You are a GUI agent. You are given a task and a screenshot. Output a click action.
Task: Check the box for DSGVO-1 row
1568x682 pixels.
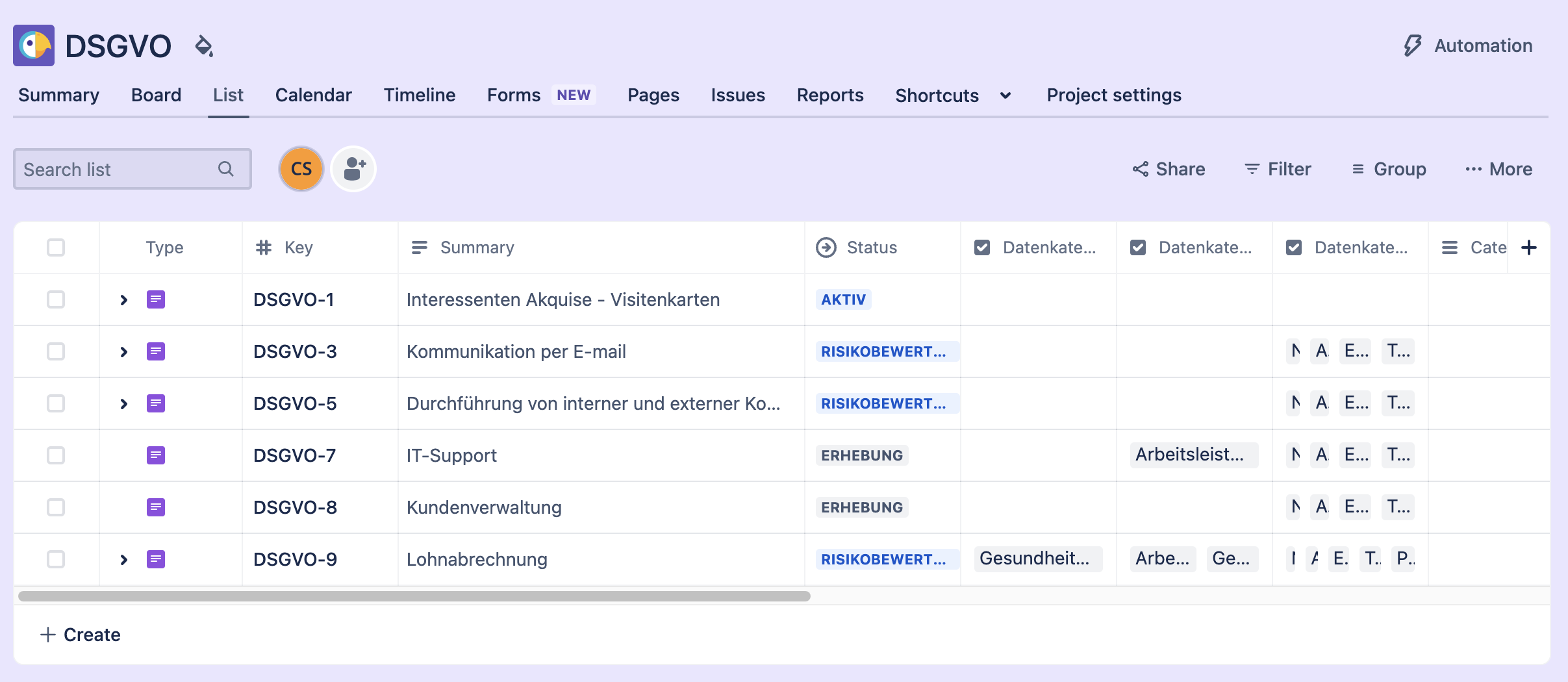click(x=56, y=299)
